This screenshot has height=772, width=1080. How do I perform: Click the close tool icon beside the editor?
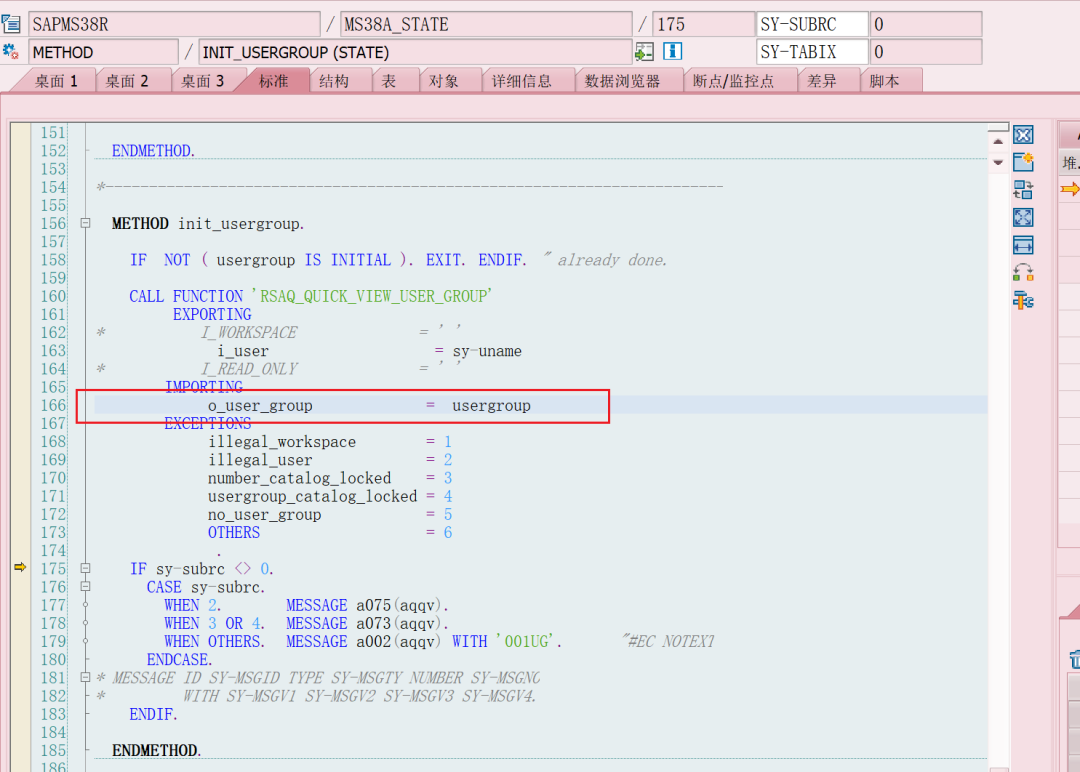1023,135
